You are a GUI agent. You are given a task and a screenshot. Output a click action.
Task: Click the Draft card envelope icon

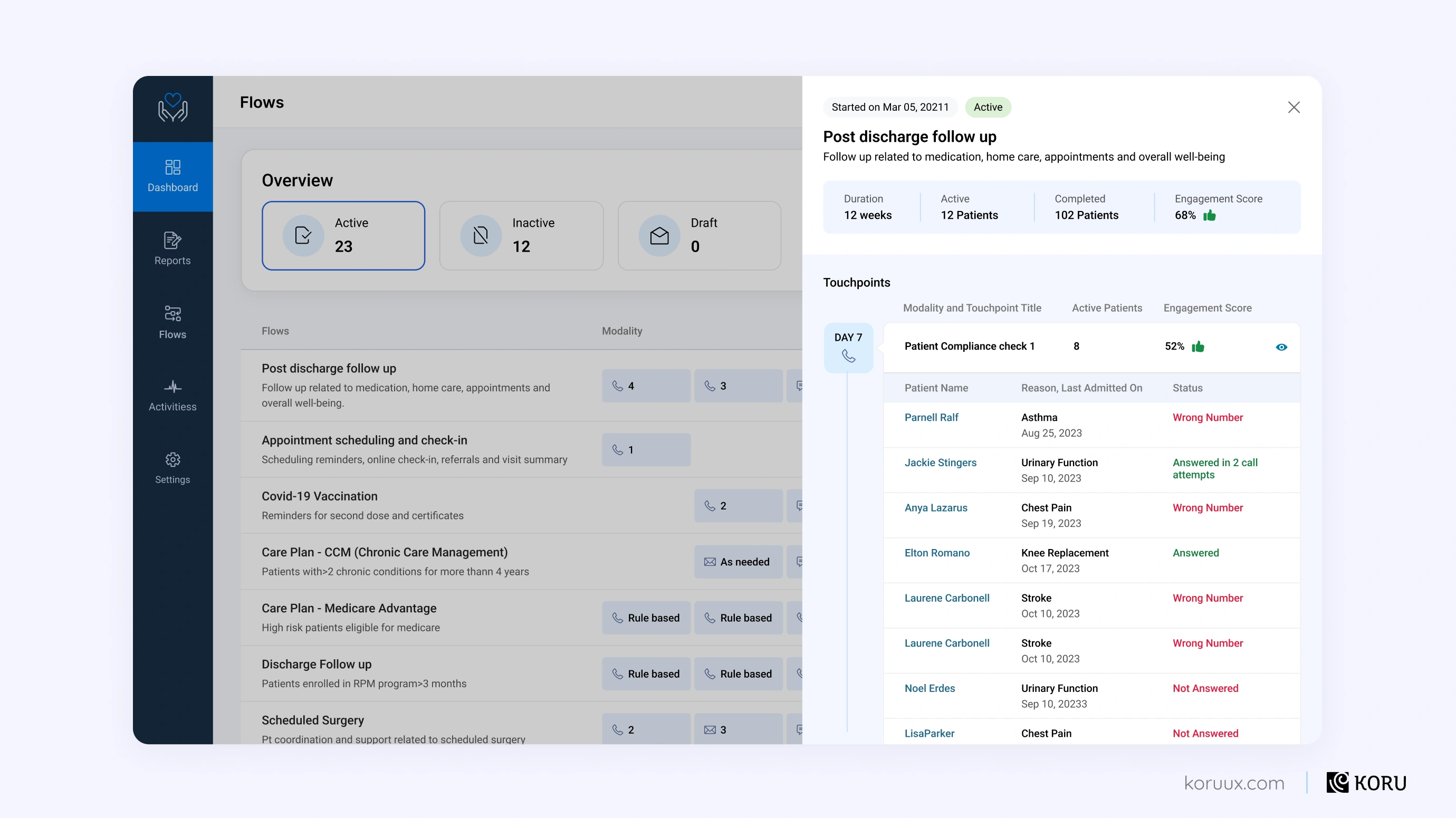click(659, 236)
